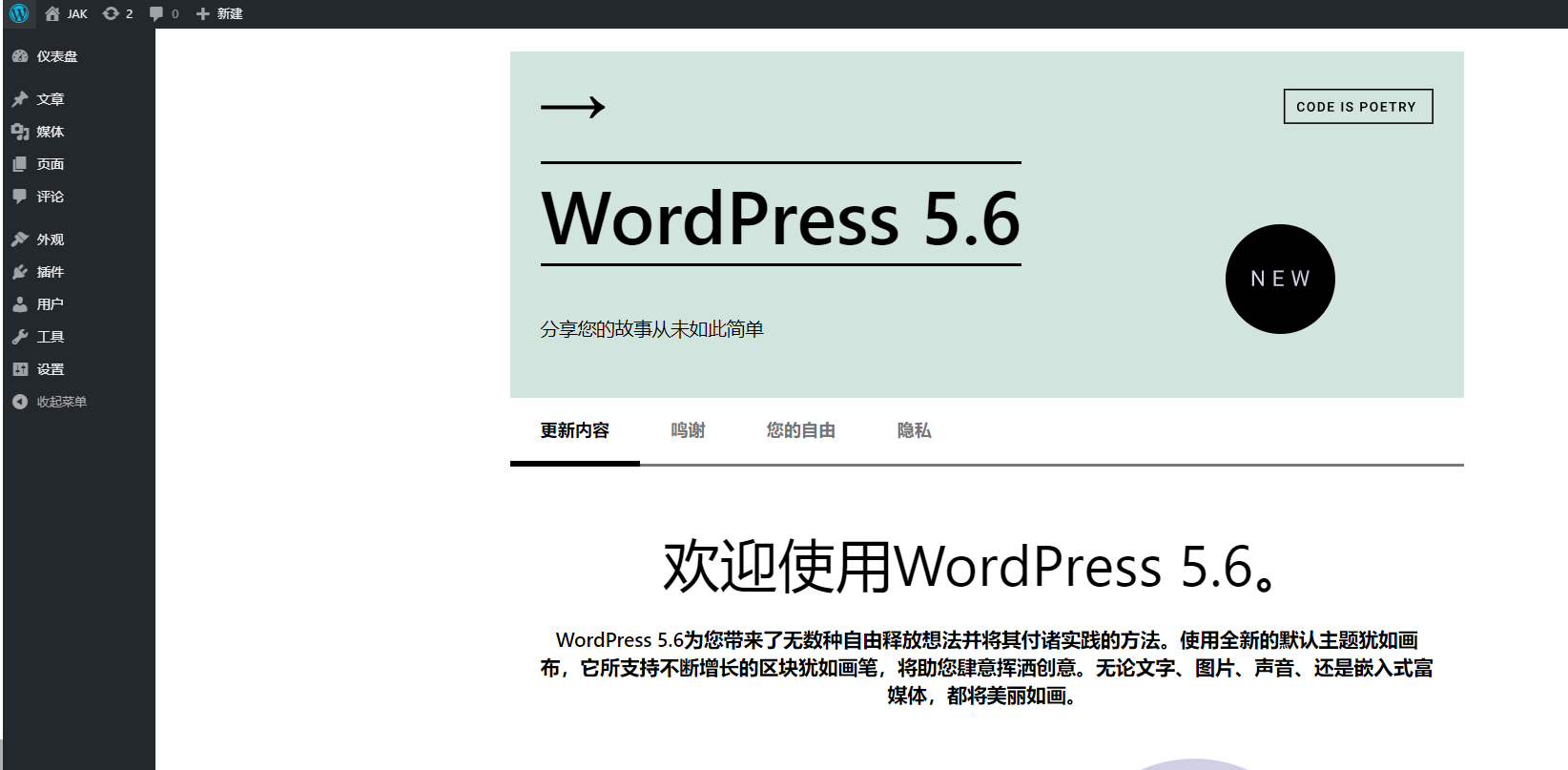Click the 收起菜单 collapse arrow icon
The width and height of the screenshot is (1568, 770).
click(x=20, y=402)
